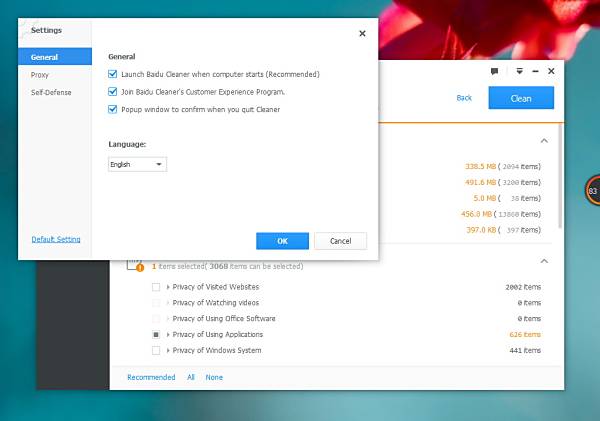
Task: Open the feedback chat icon in Cleaner window
Action: point(494,71)
